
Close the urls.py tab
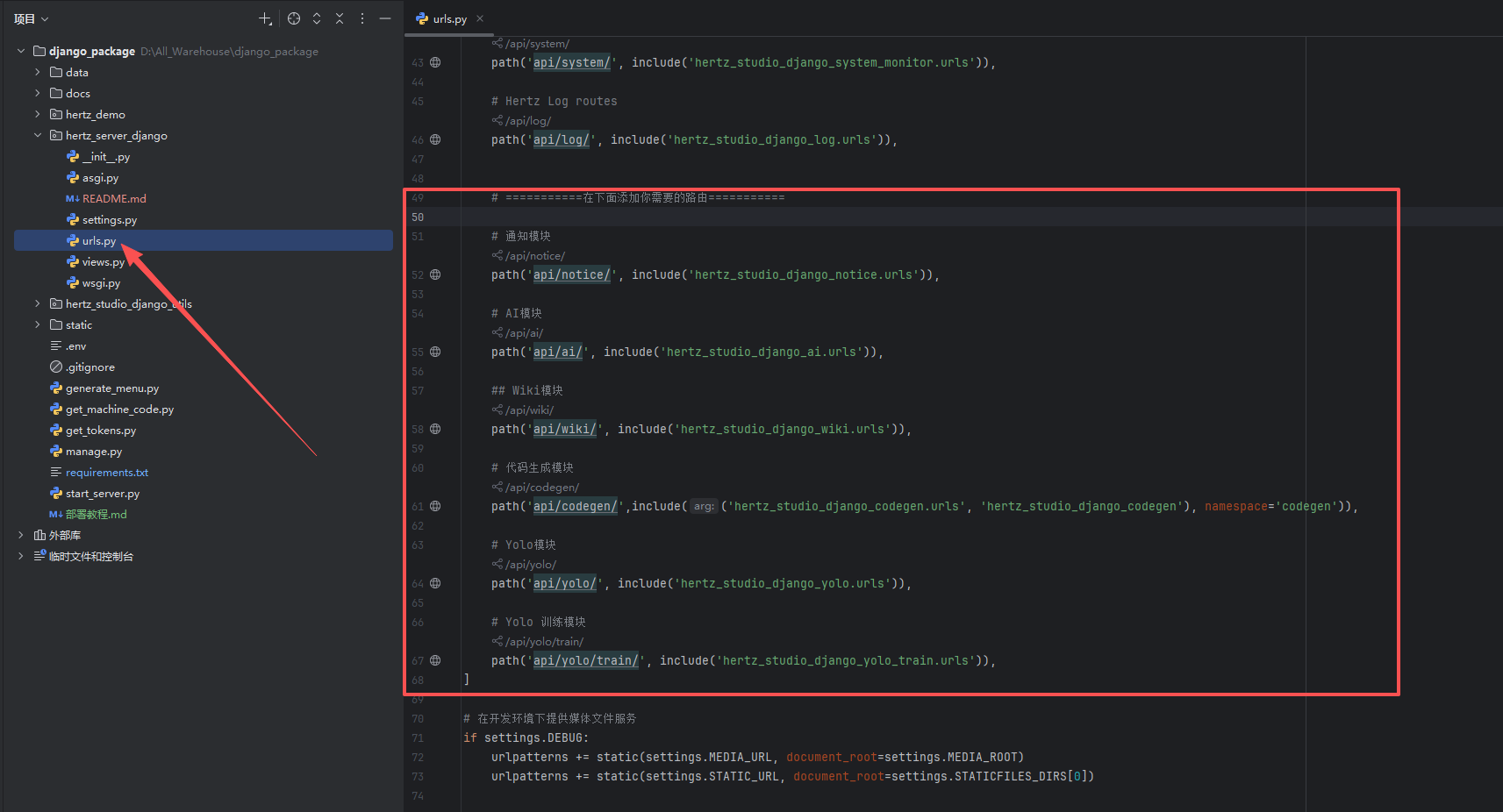(480, 18)
